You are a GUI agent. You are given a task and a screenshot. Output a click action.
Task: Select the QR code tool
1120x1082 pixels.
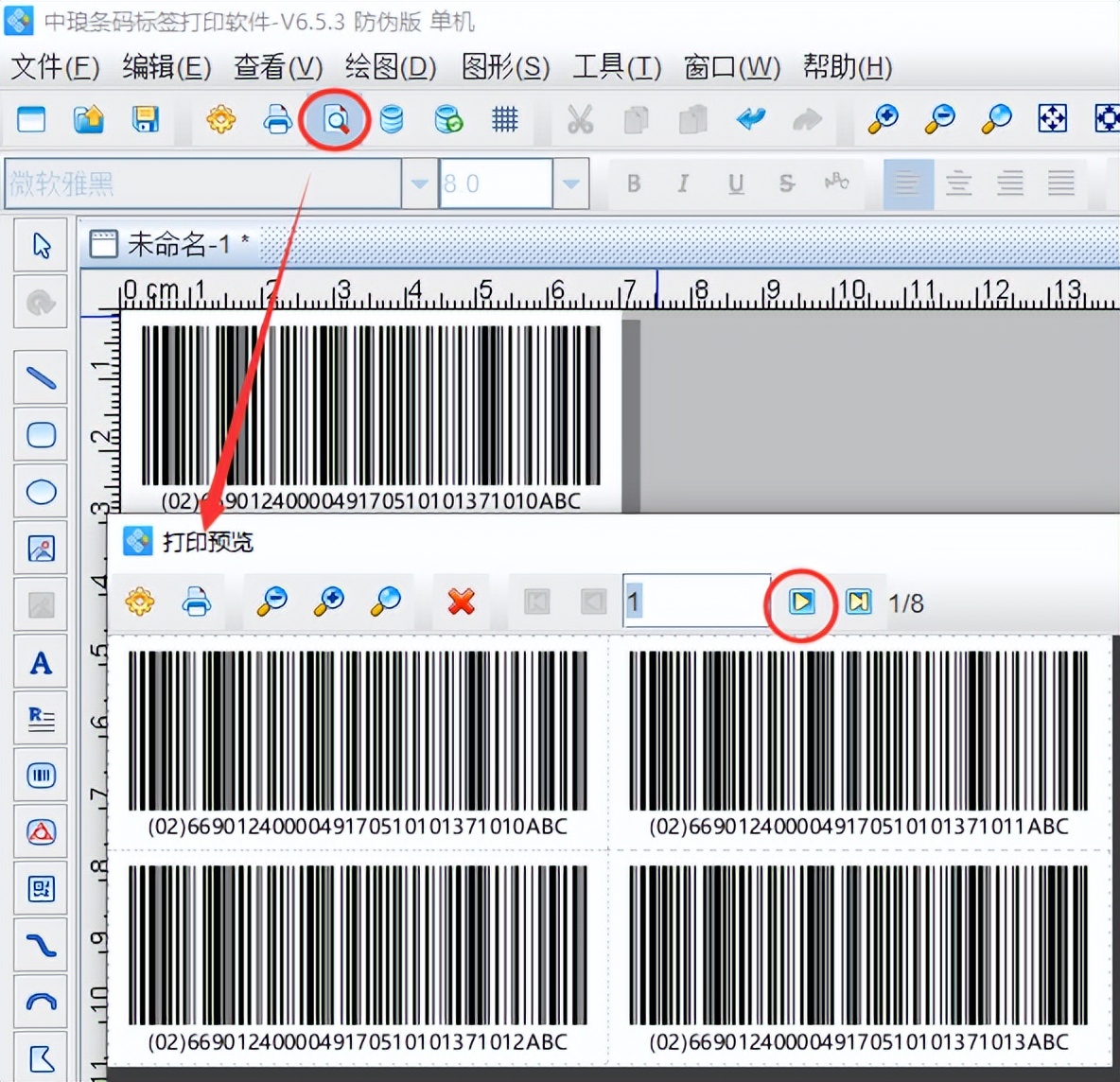(x=41, y=889)
